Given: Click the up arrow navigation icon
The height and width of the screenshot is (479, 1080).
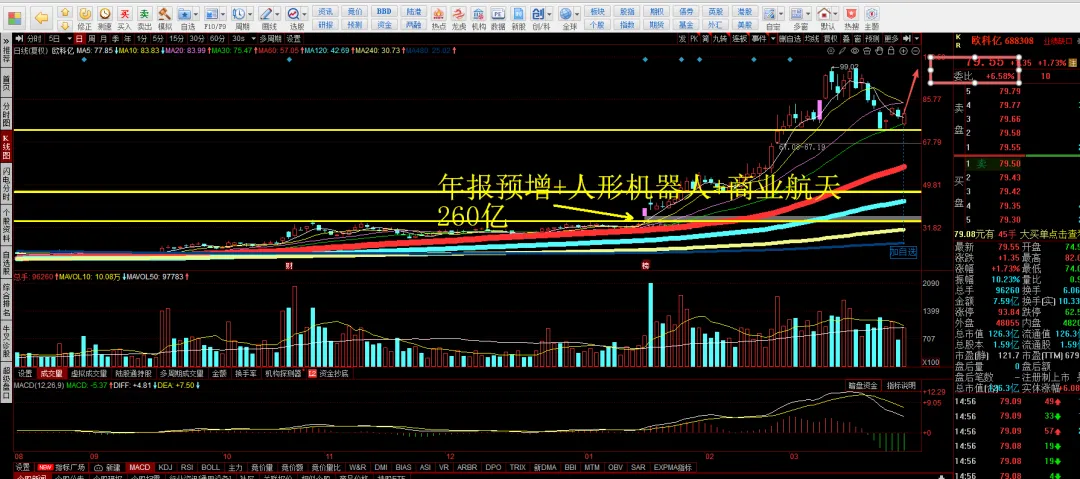Looking at the screenshot, I should [64, 11].
